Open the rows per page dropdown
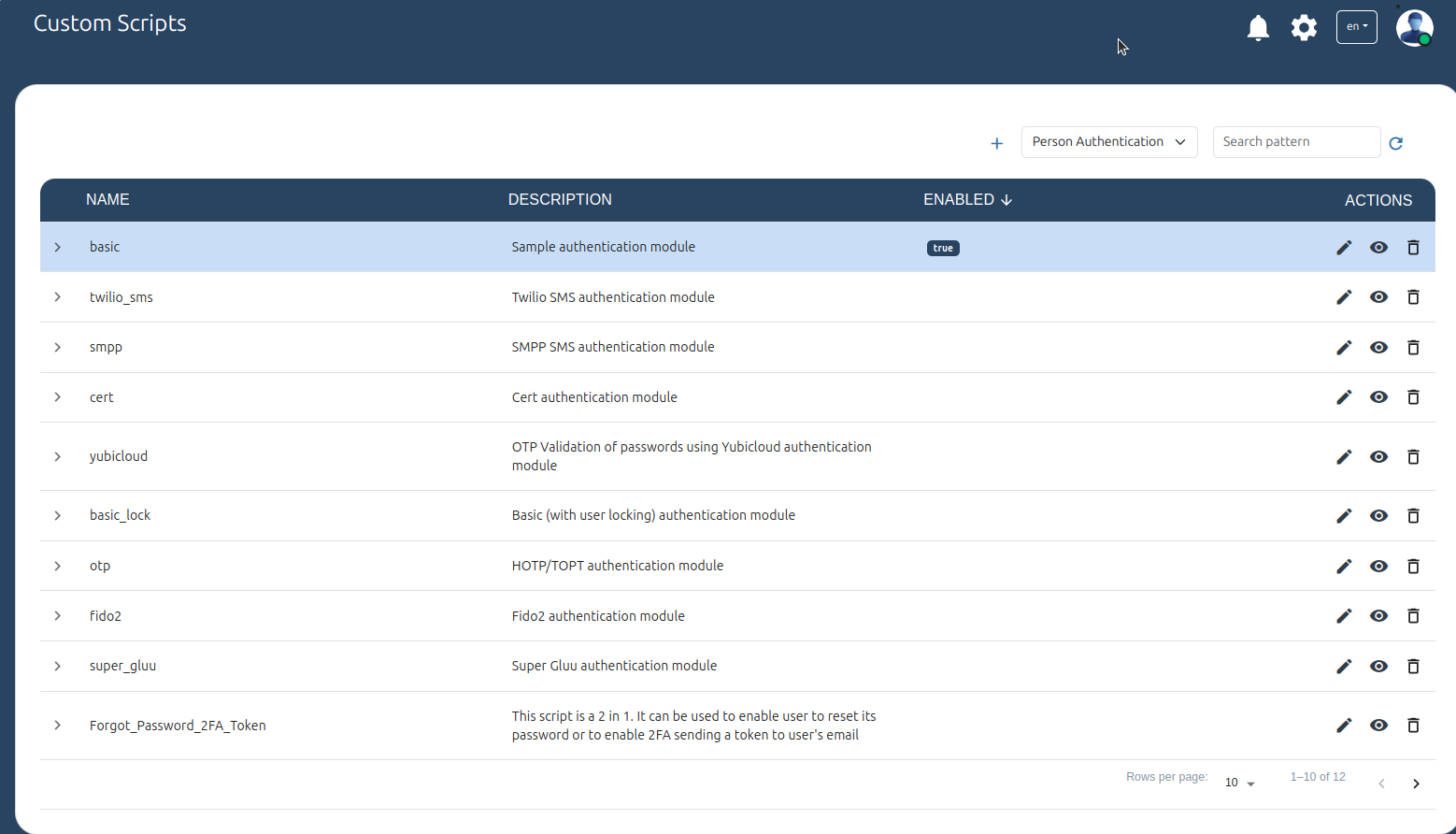Image resolution: width=1456 pixels, height=834 pixels. 1239,783
